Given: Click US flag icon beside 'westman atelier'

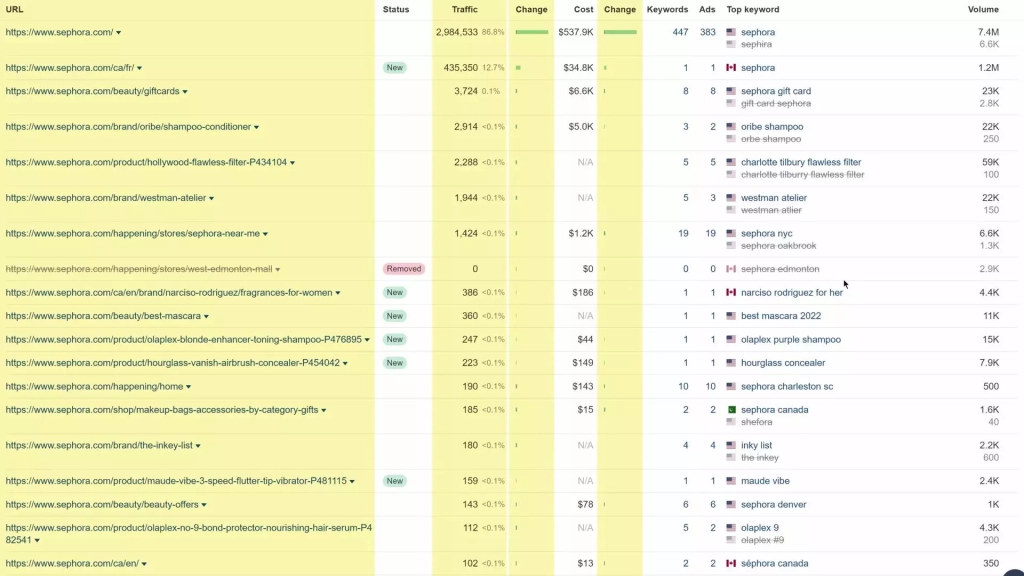Looking at the screenshot, I should point(731,197).
